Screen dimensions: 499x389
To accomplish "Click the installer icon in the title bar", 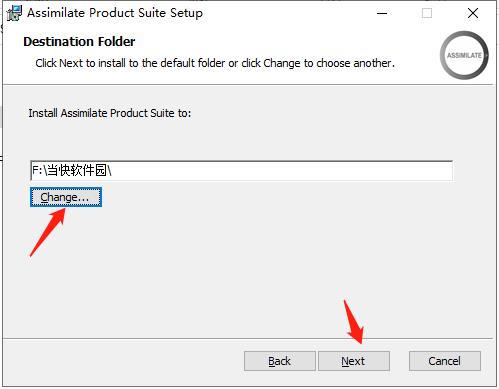I will pos(14,13).
